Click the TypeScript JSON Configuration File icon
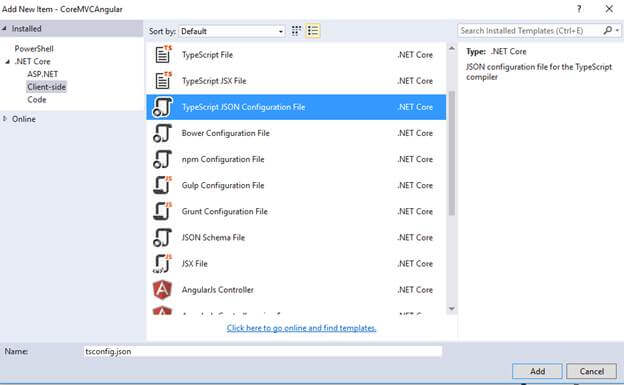This screenshot has height=385, width=624. click(x=163, y=107)
